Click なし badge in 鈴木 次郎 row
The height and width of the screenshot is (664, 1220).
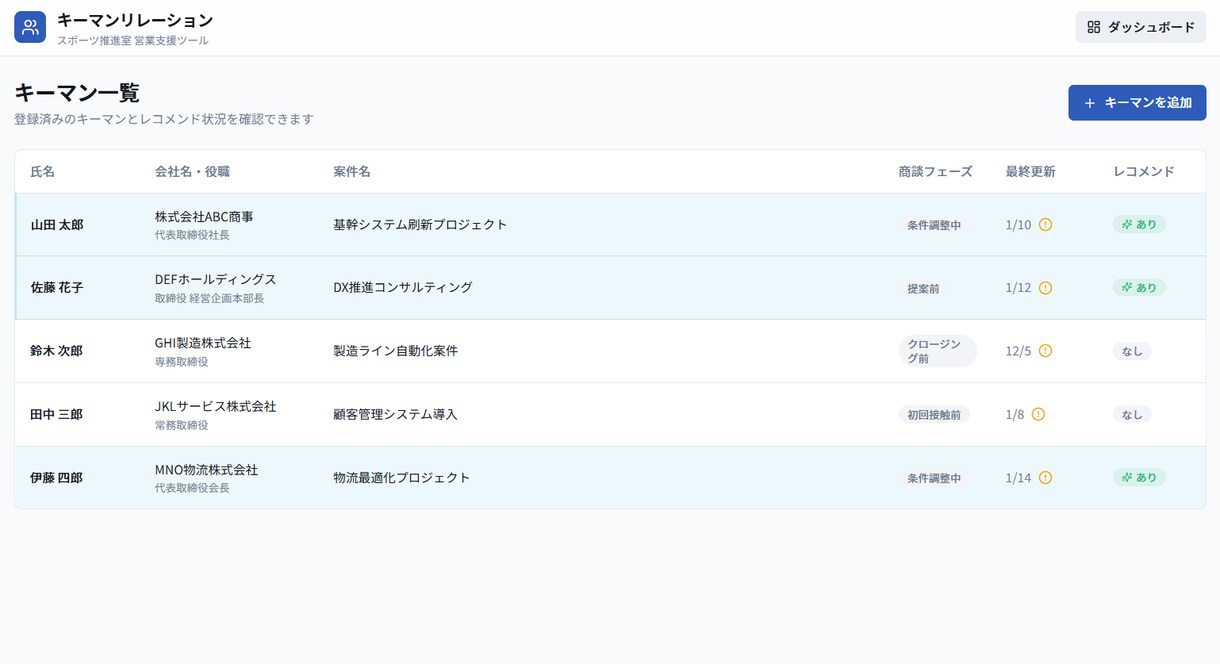1132,351
